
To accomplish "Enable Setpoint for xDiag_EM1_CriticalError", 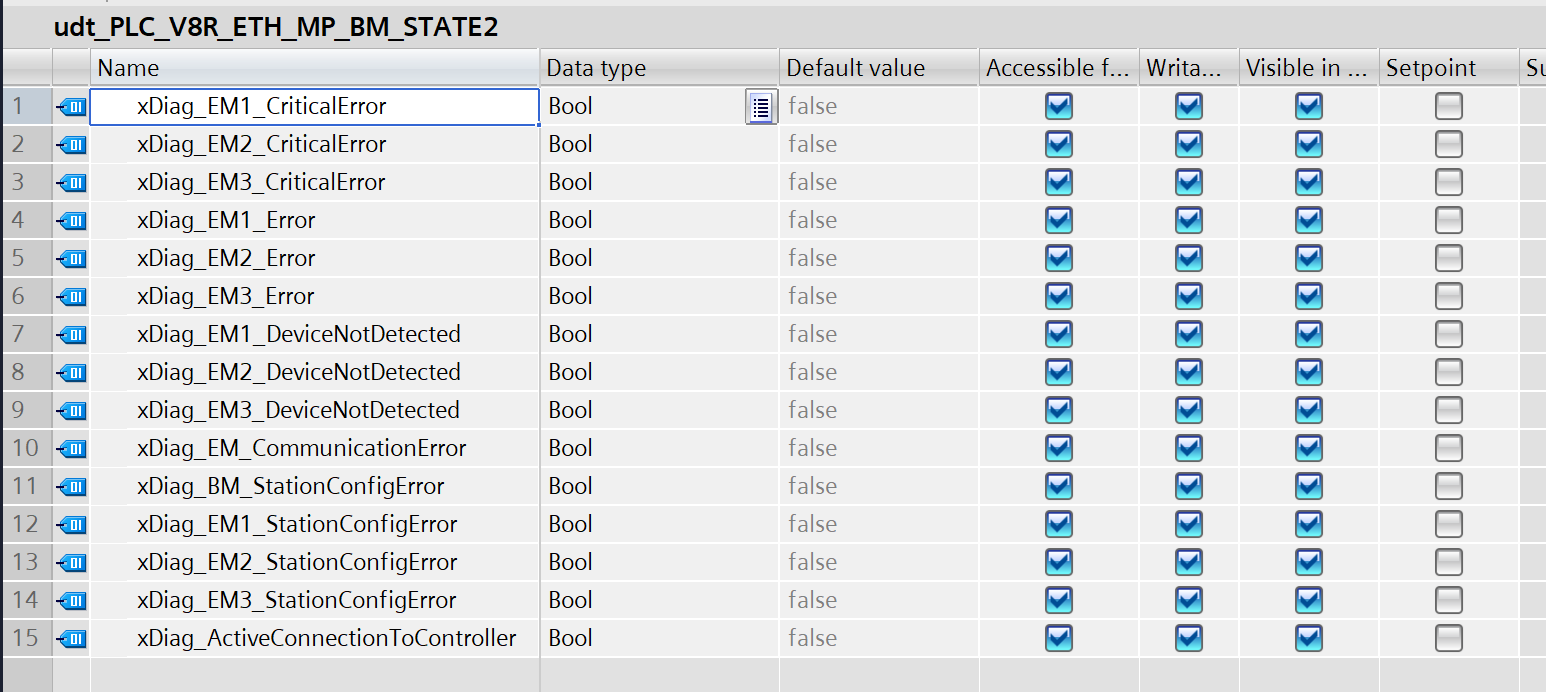I will tap(1448, 107).
